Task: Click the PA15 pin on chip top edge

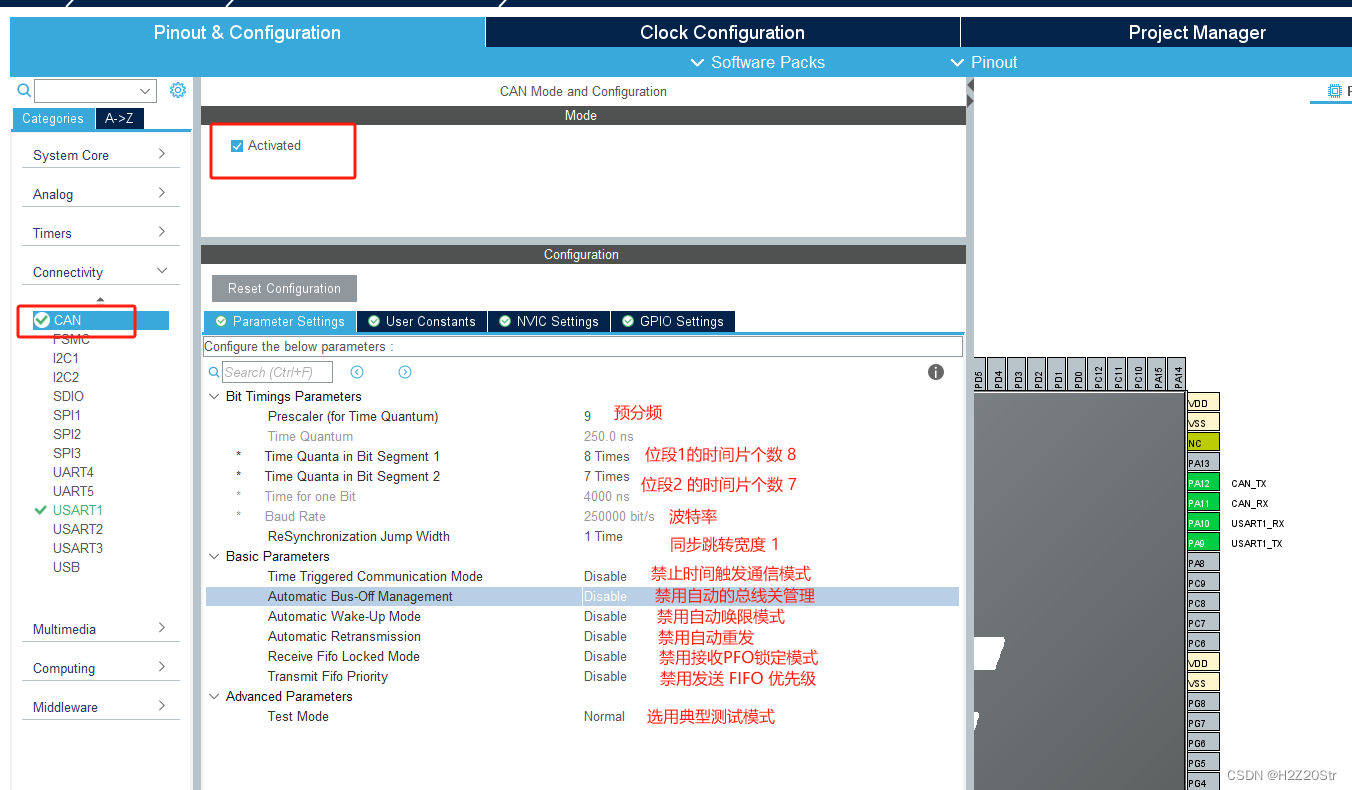Action: point(1158,375)
